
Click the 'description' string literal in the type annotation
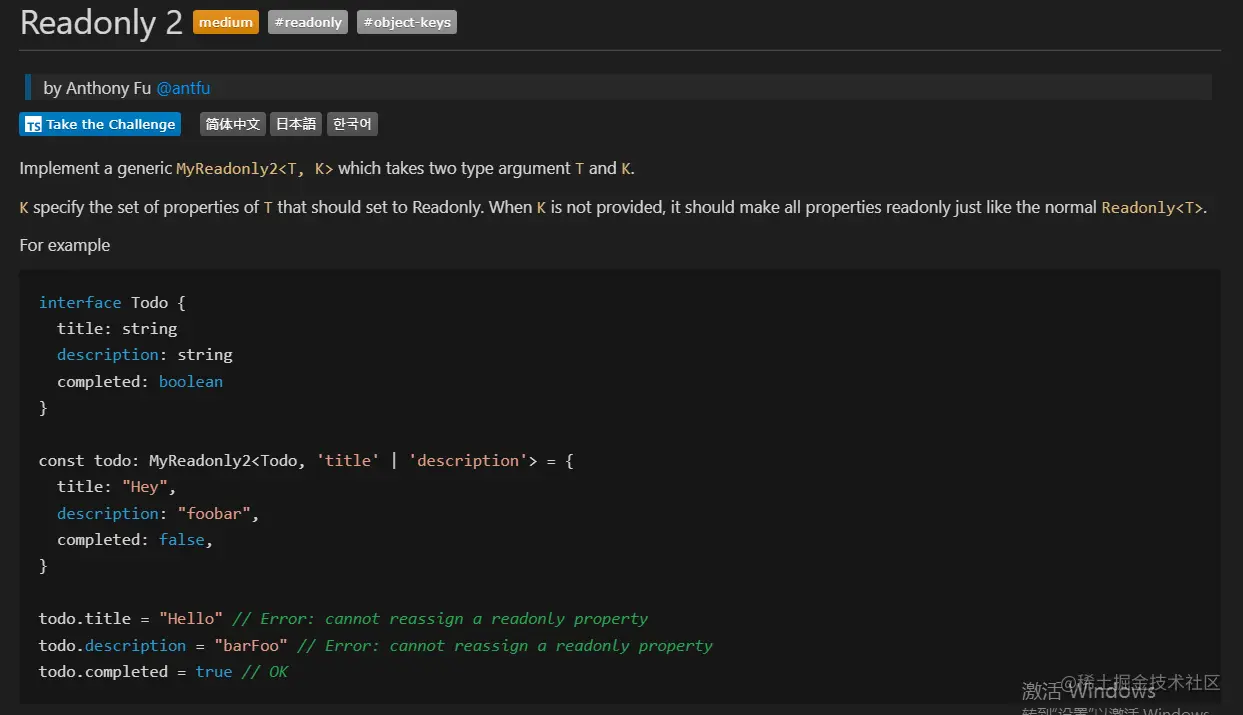pos(467,461)
